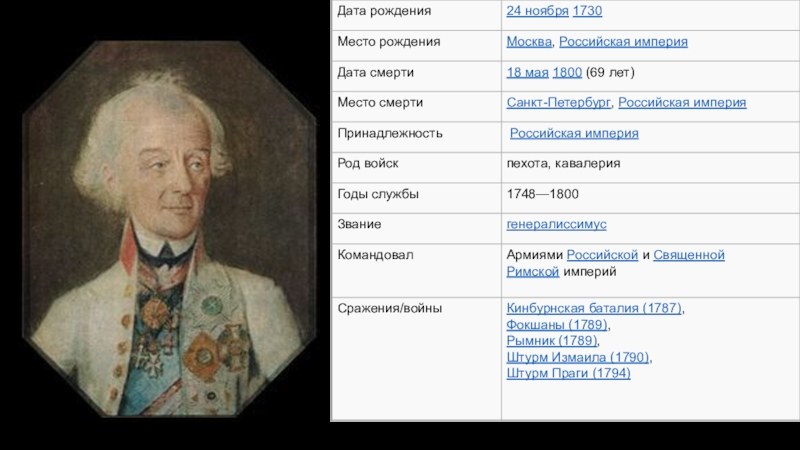This screenshot has width=800, height=450.
Task: Follow the 'Рымник (1789)' battle link
Action: click(552, 340)
